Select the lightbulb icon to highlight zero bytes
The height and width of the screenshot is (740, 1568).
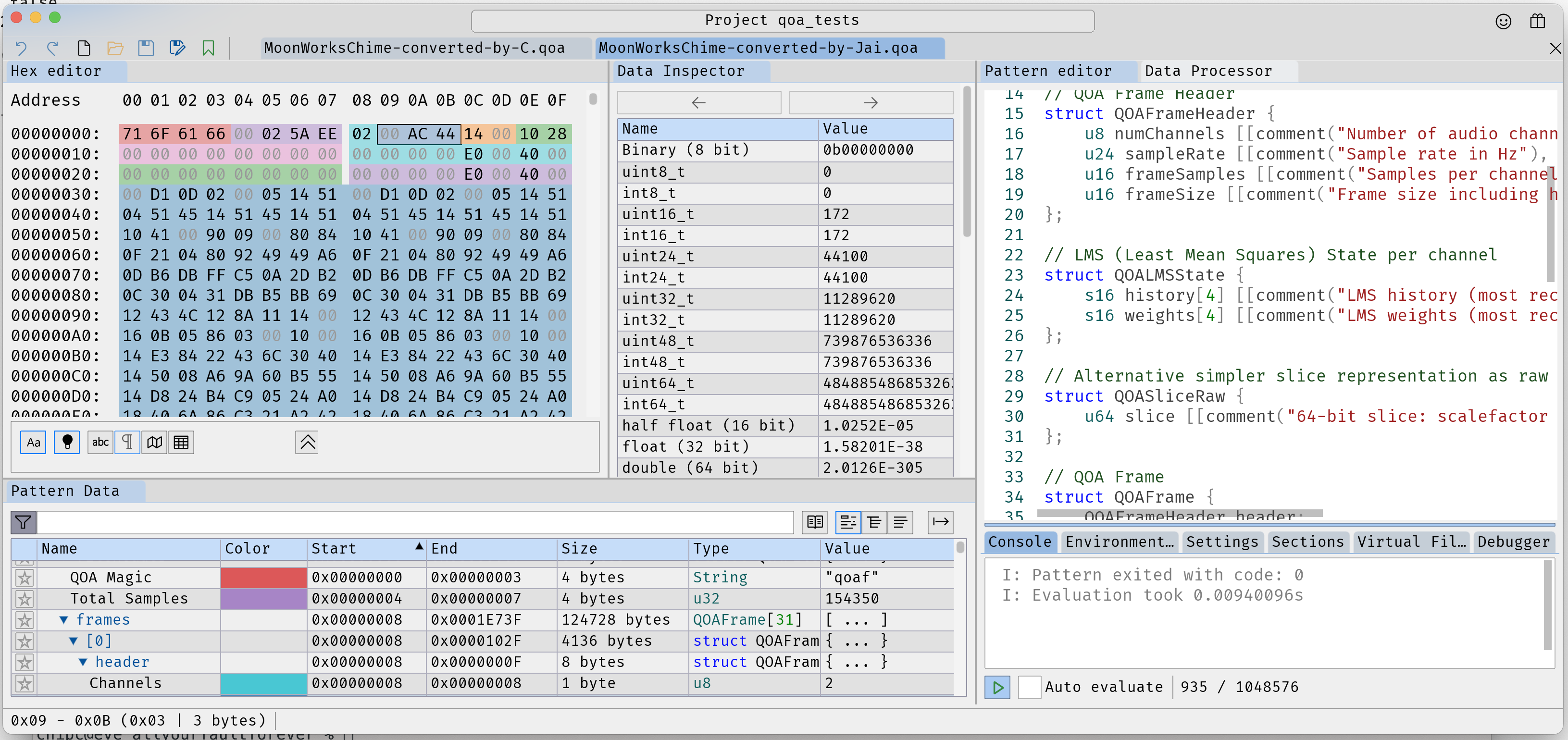[67, 443]
